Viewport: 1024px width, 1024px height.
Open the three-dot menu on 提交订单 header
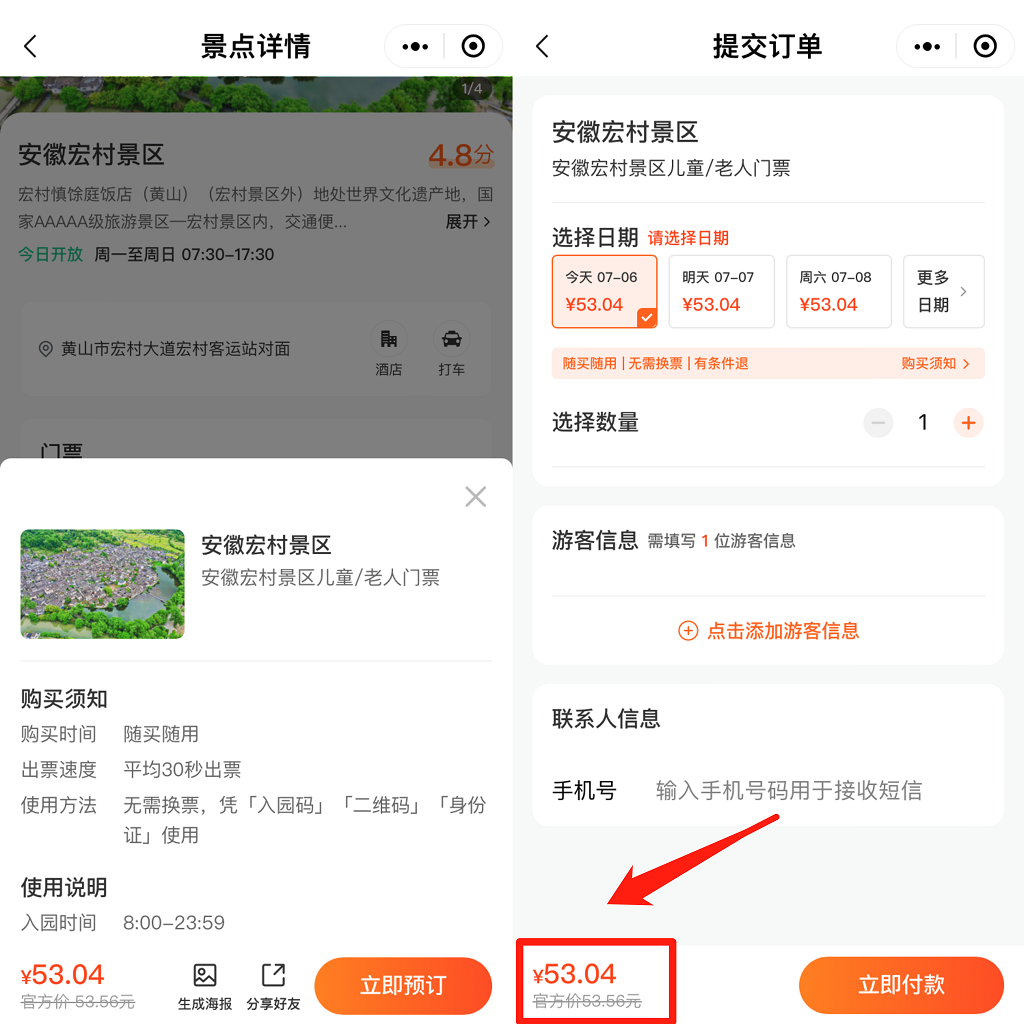coord(927,46)
